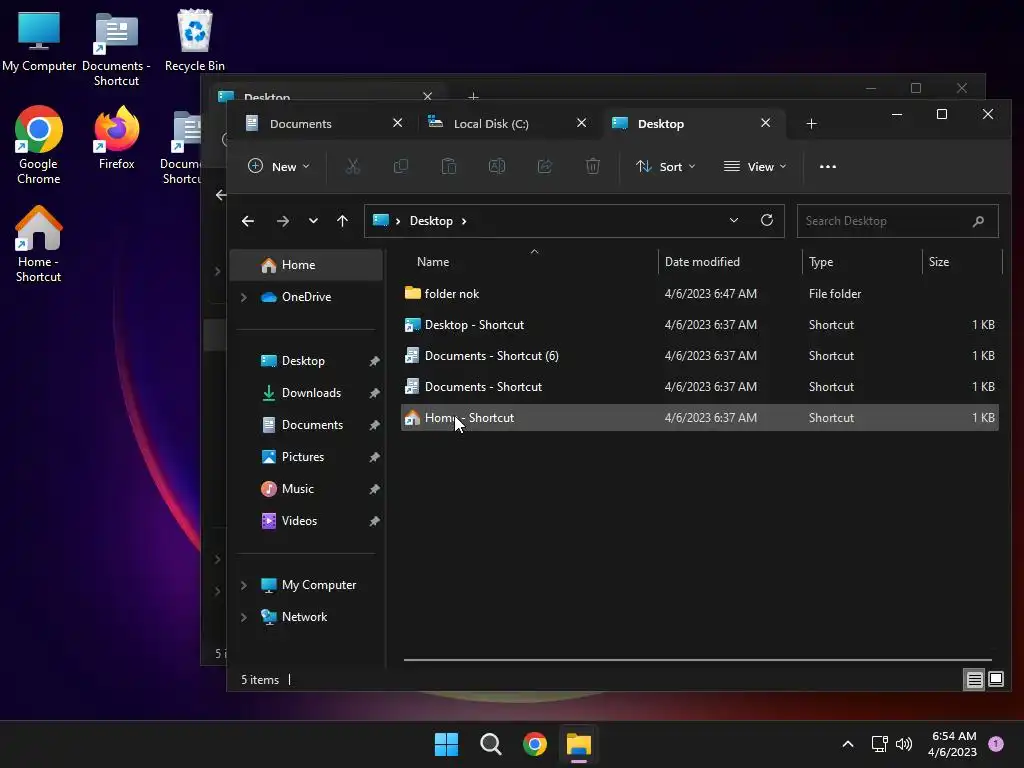Open Documents in navigation pane
Screen dimensions: 1024x768
(306, 425)
